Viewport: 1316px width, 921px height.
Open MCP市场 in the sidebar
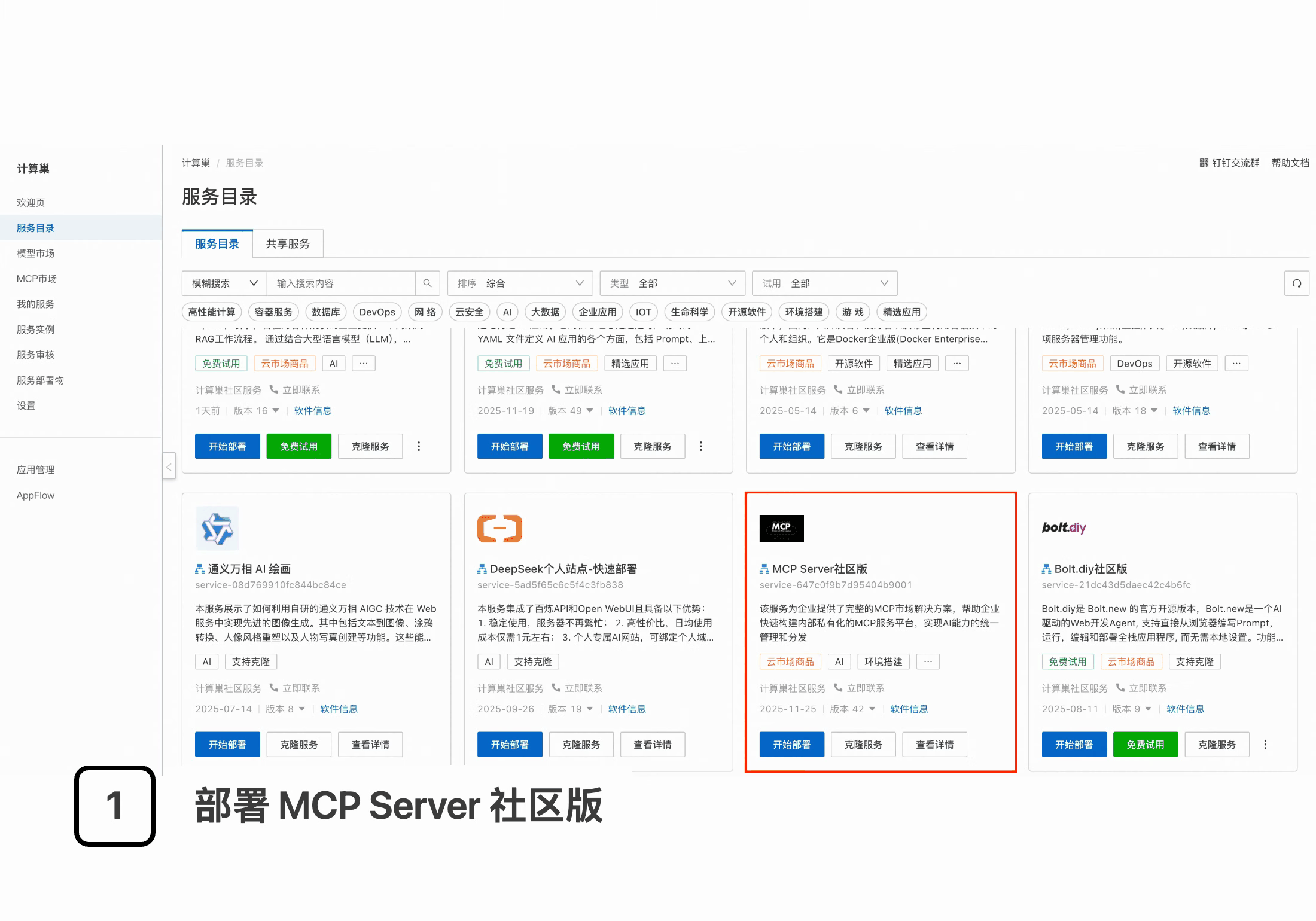pos(36,279)
